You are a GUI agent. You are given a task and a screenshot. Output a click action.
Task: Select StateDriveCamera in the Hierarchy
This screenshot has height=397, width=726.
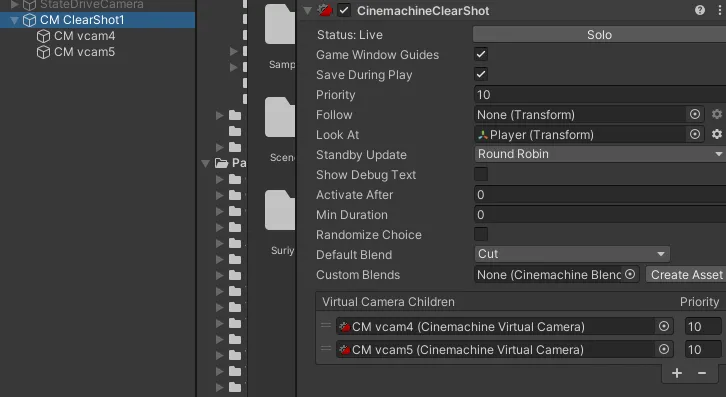(x=92, y=5)
